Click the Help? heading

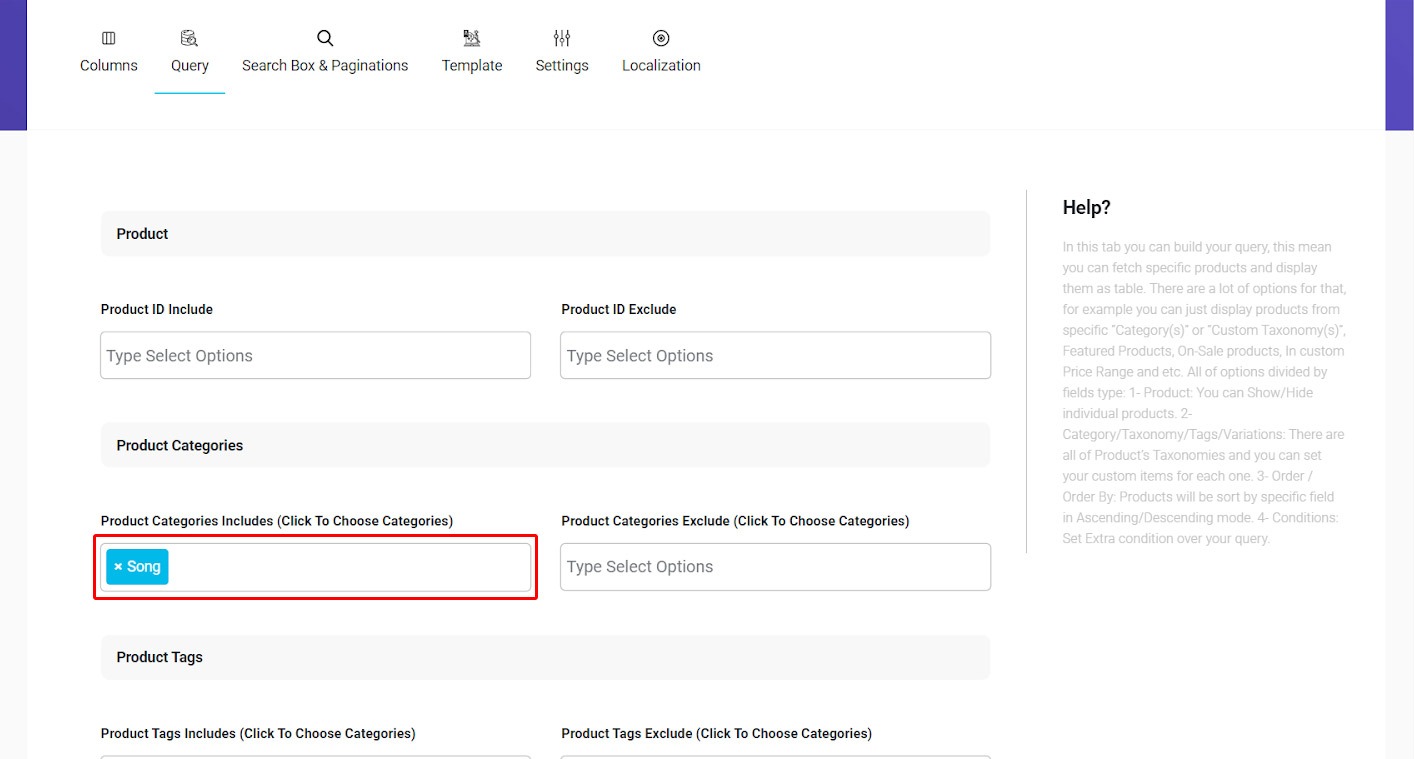click(1087, 208)
